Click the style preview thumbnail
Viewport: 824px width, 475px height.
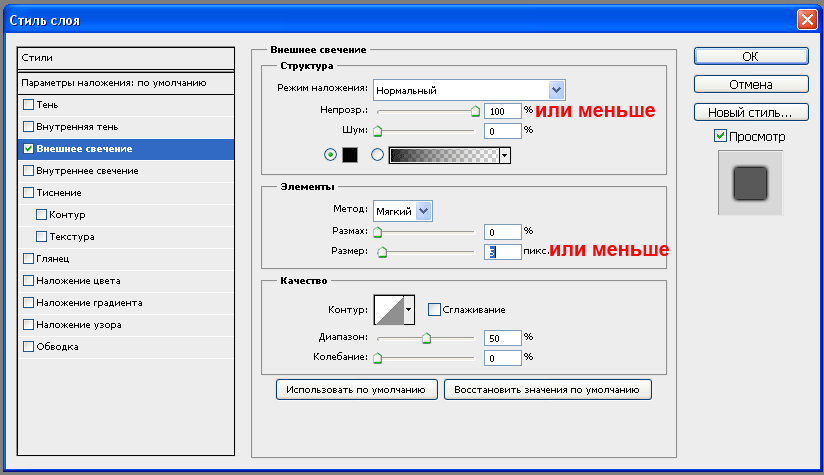749,183
